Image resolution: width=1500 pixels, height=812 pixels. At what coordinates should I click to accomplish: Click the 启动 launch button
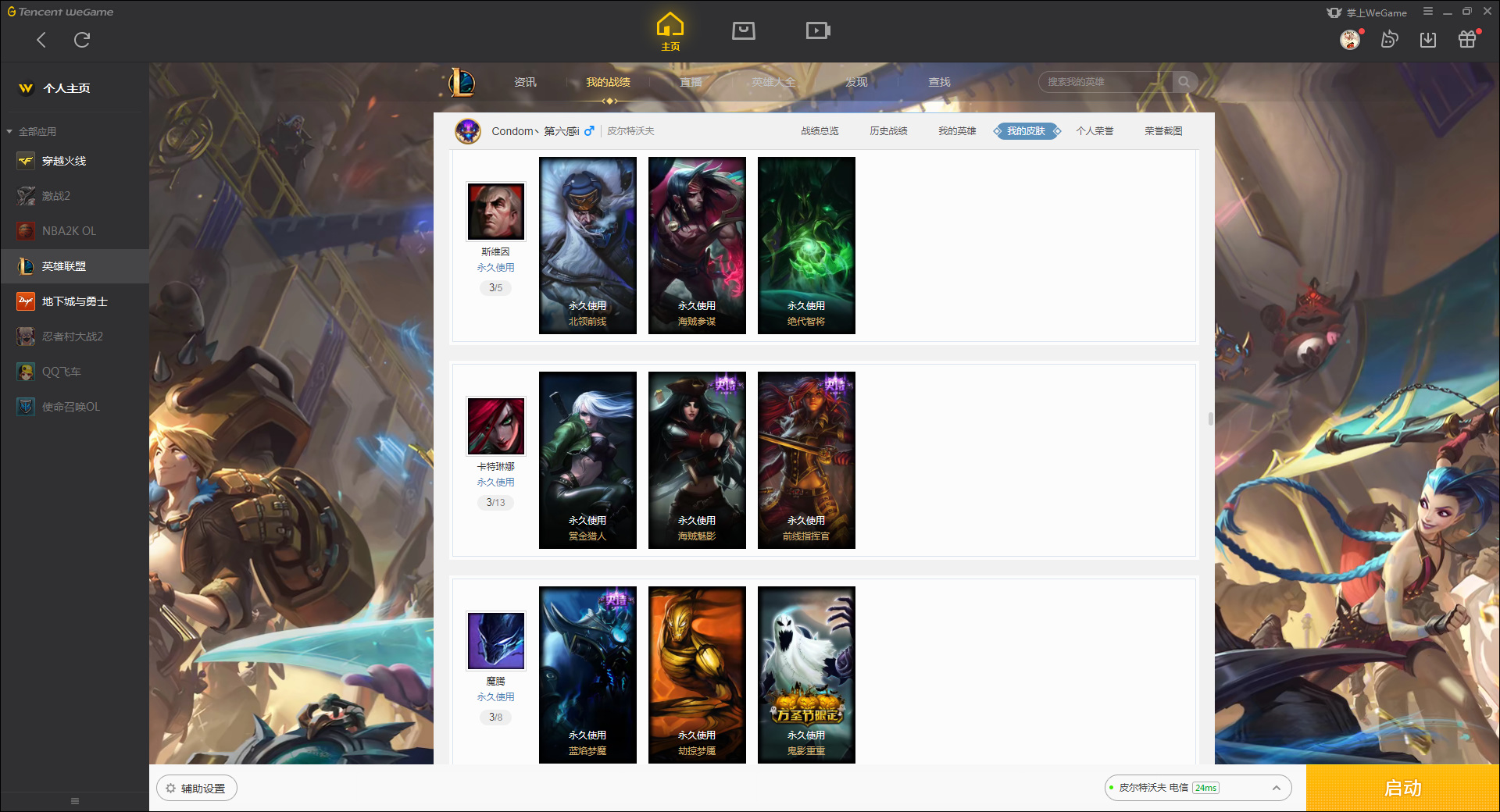[1402, 789]
